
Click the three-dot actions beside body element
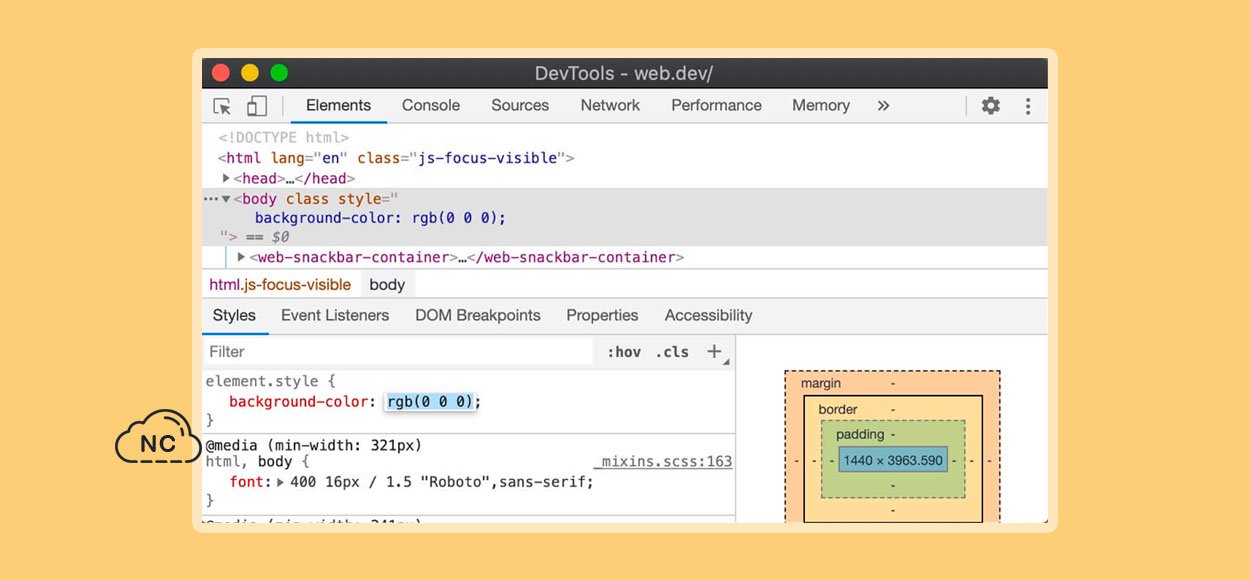click(210, 199)
